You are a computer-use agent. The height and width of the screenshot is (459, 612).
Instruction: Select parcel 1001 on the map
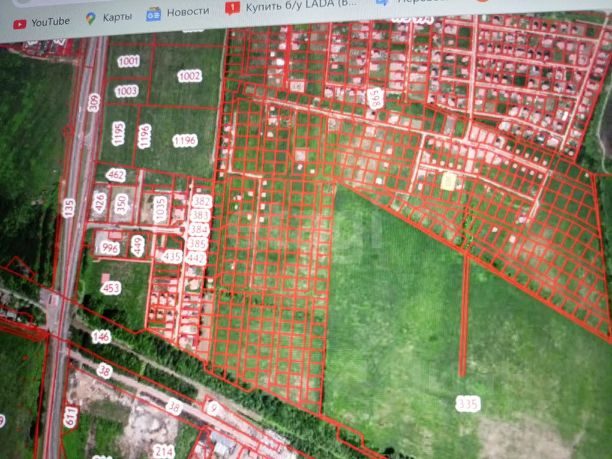[128, 61]
